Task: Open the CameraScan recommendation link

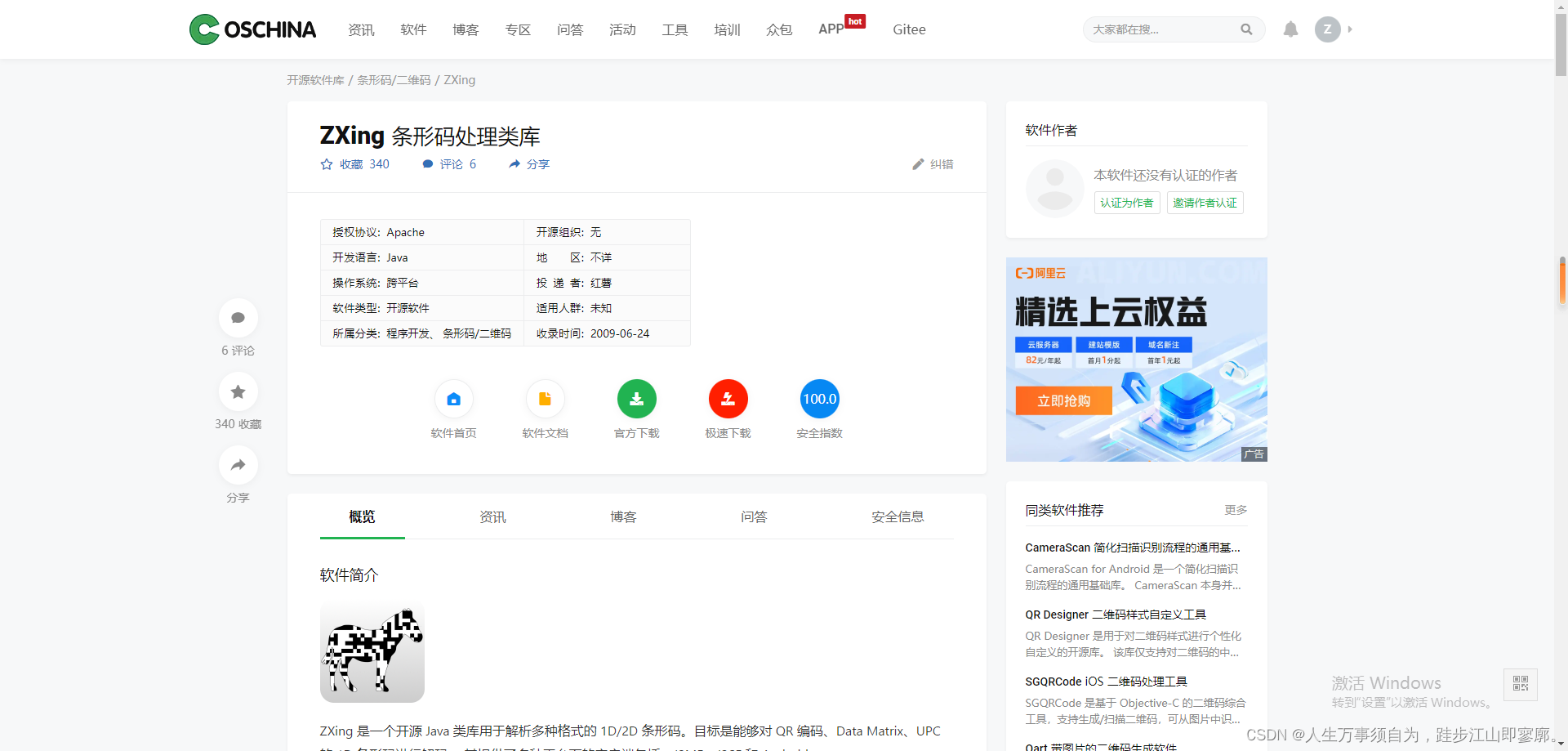Action: pos(1132,548)
